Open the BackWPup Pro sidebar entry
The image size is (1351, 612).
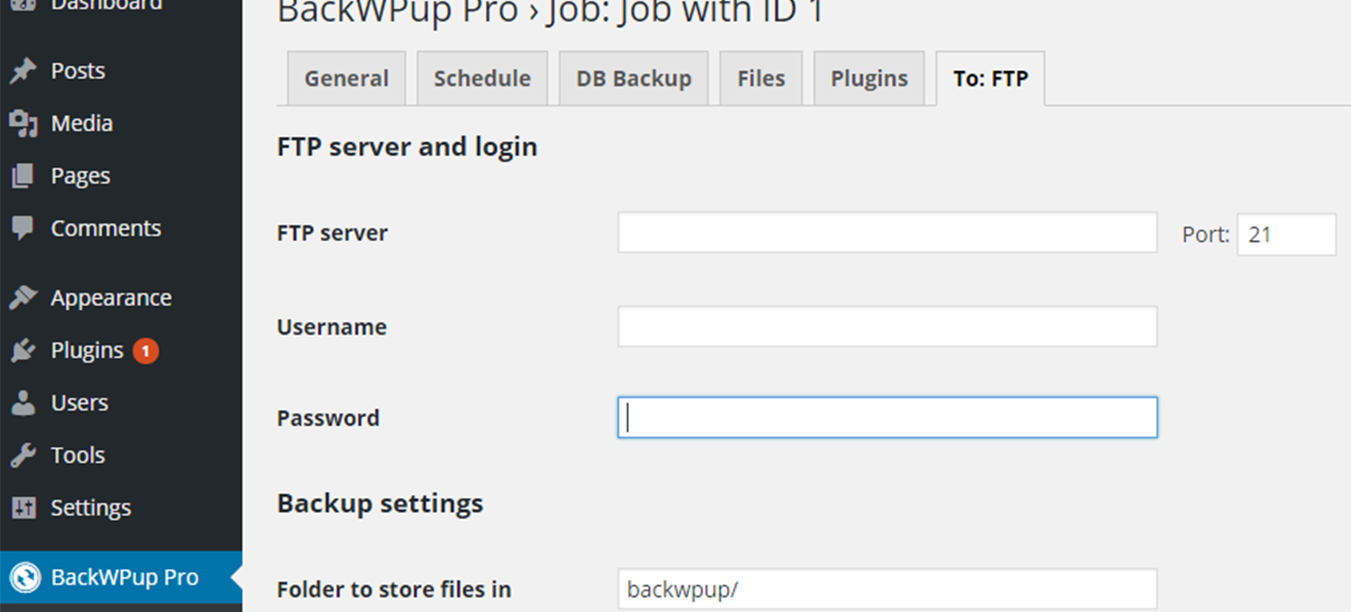point(100,577)
